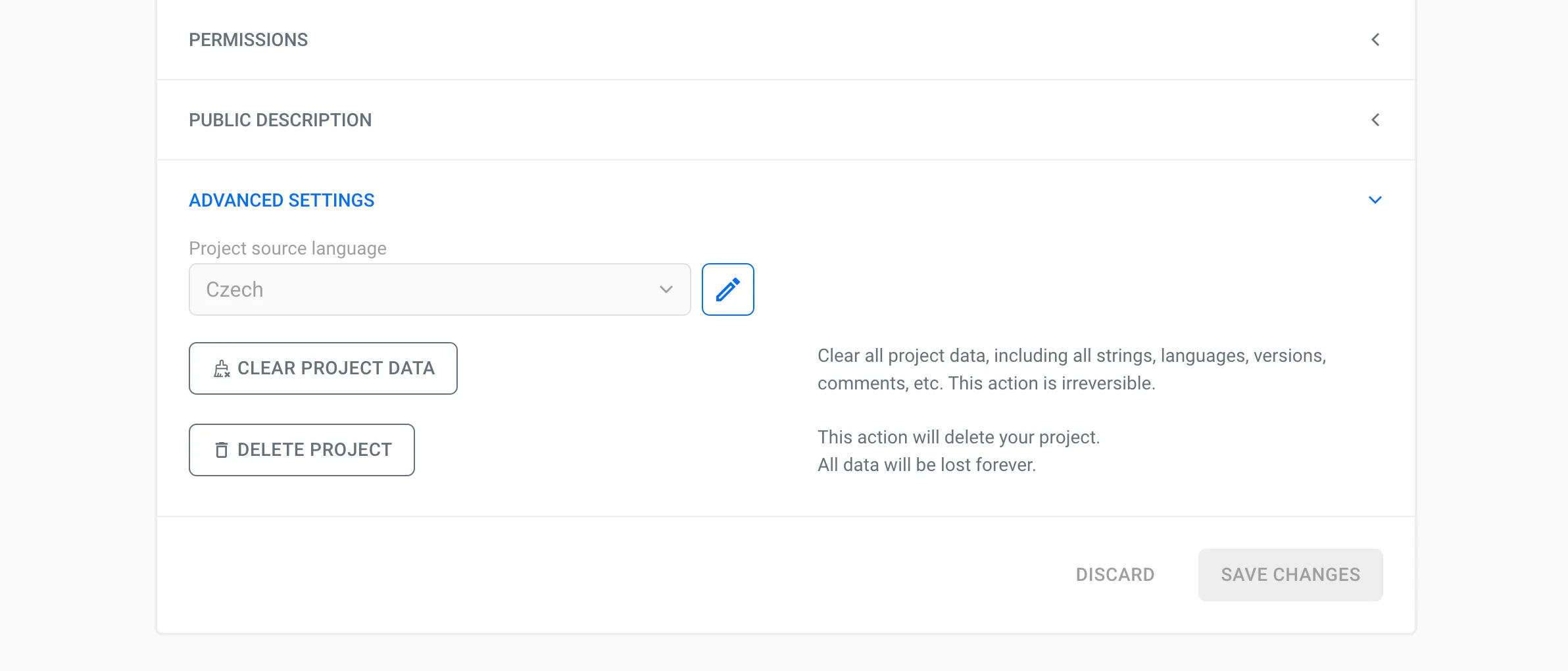Click the Advanced Settings heading
Viewport: 1568px width, 671px height.
[x=281, y=200]
